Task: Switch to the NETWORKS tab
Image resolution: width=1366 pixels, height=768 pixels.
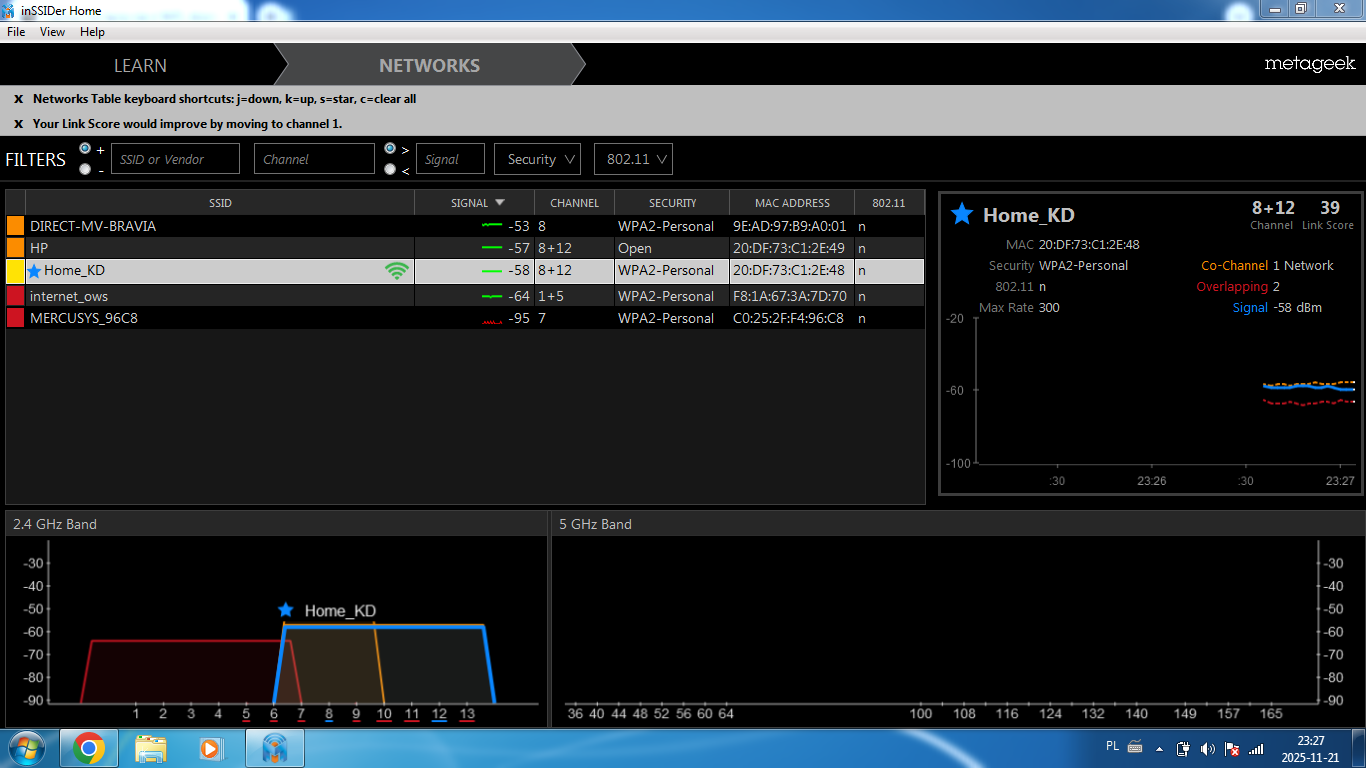Action: tap(429, 65)
